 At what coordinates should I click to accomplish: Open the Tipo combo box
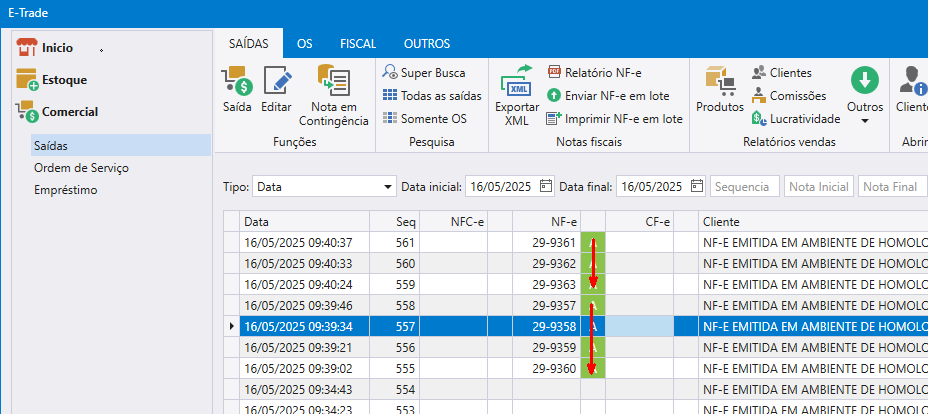tap(324, 187)
